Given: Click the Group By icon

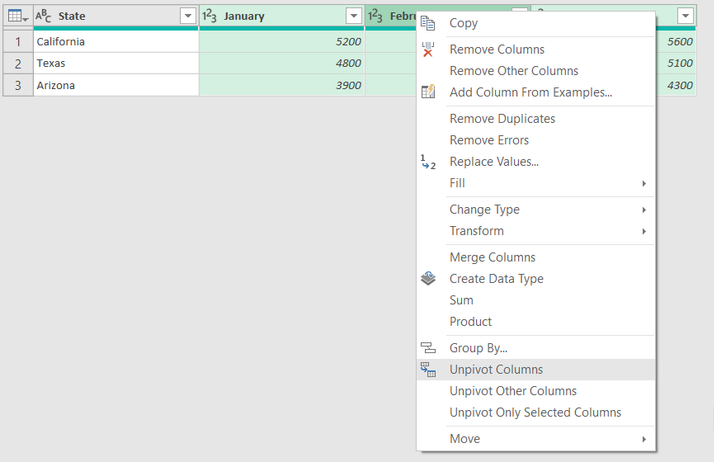Looking at the screenshot, I should 428,348.
